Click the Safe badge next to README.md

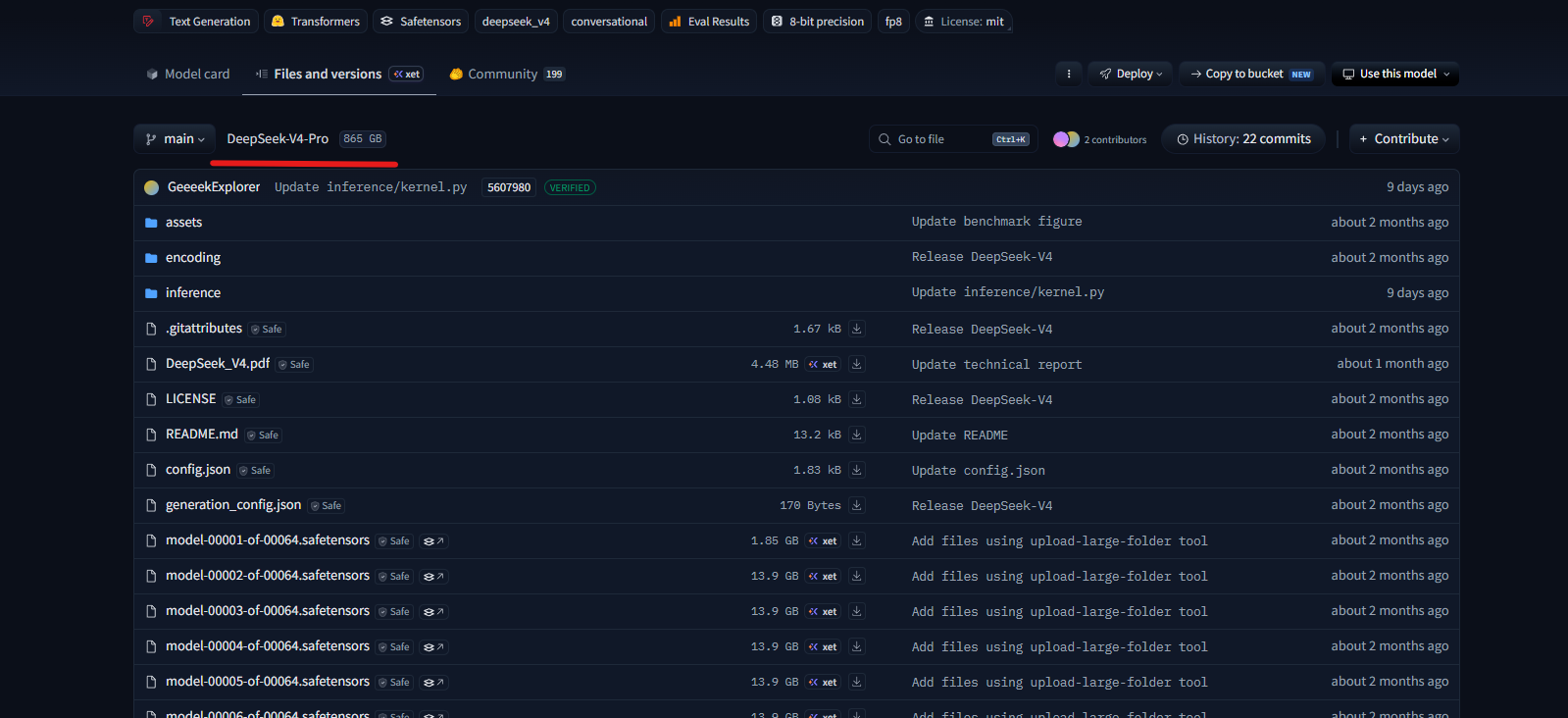(x=263, y=436)
